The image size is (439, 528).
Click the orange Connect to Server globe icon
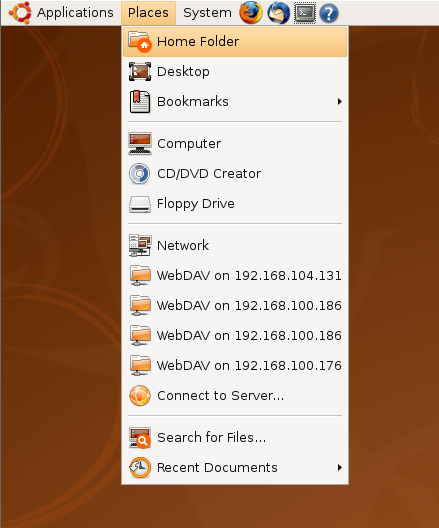(x=140, y=395)
